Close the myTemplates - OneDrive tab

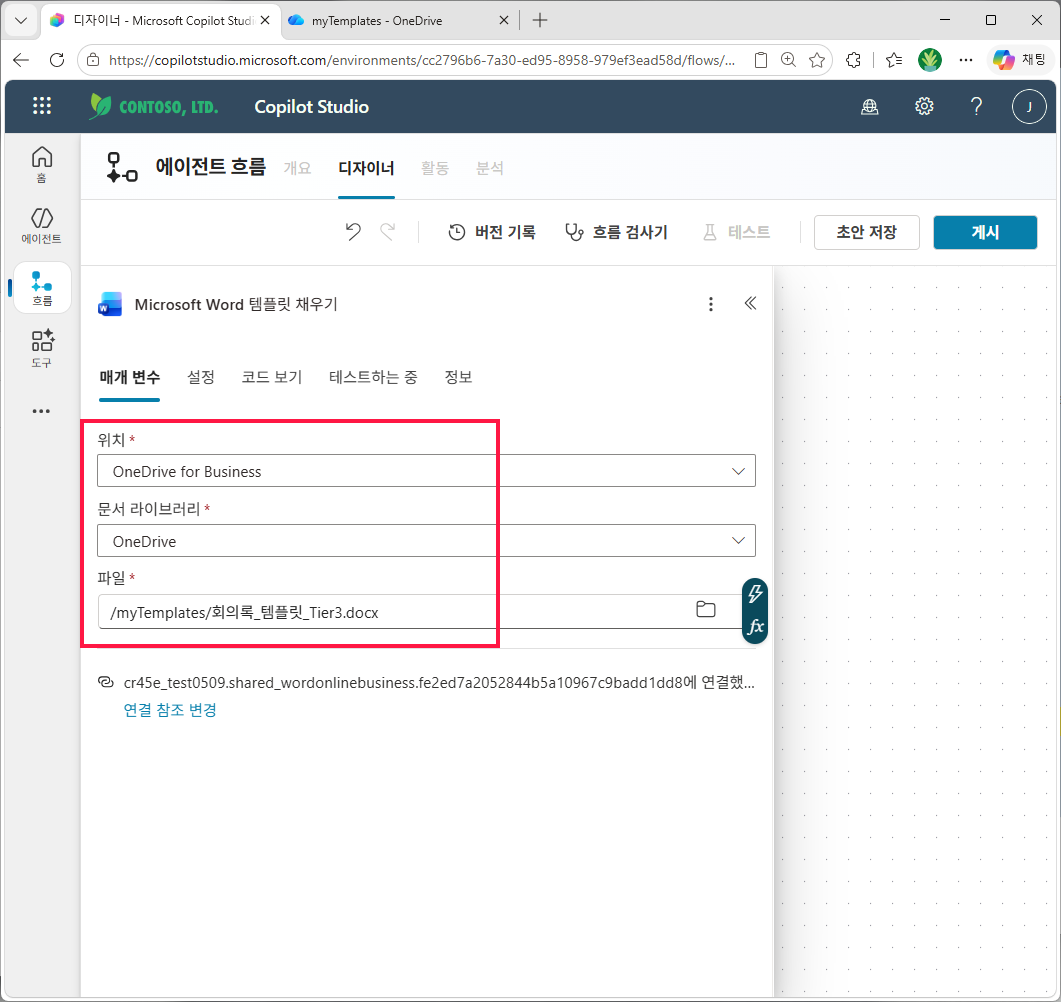[503, 20]
